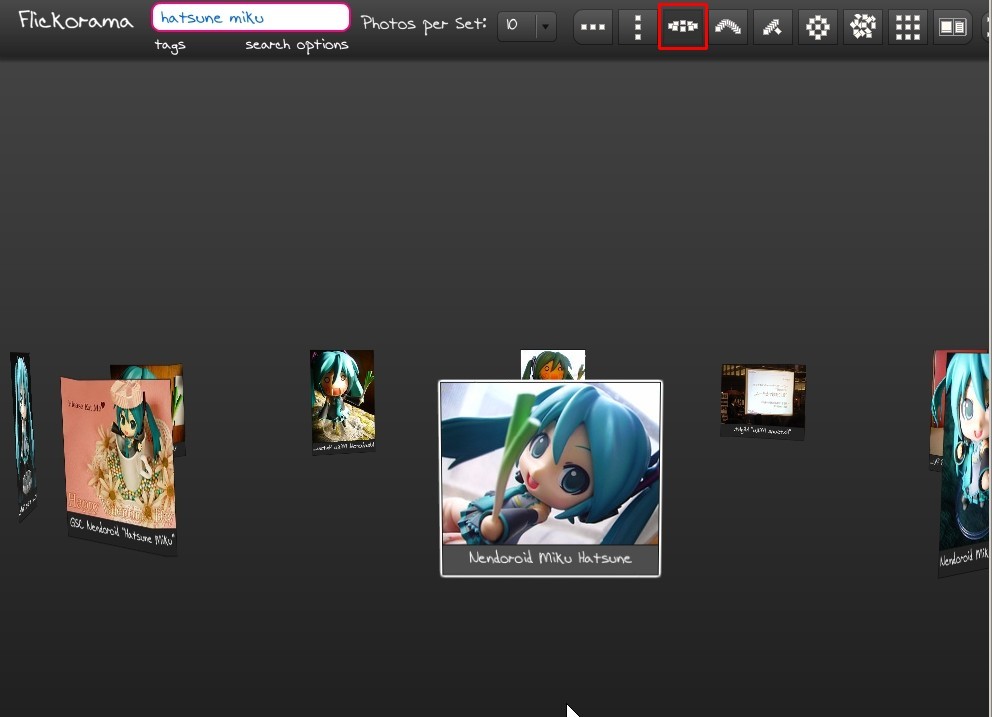
Task: Select the 'Nendoroid Miku Hatsune' center photo
Action: 550,478
